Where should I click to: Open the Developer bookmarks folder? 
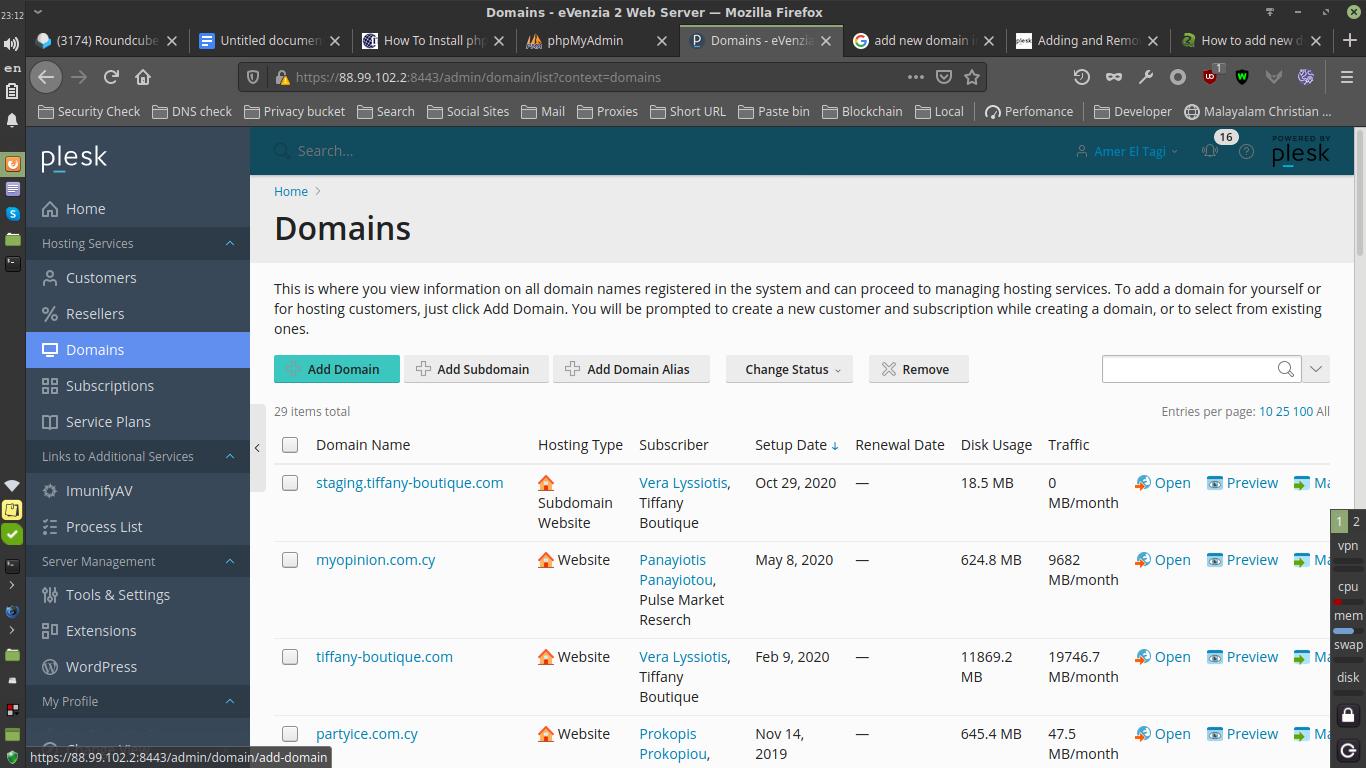[x=1133, y=111]
